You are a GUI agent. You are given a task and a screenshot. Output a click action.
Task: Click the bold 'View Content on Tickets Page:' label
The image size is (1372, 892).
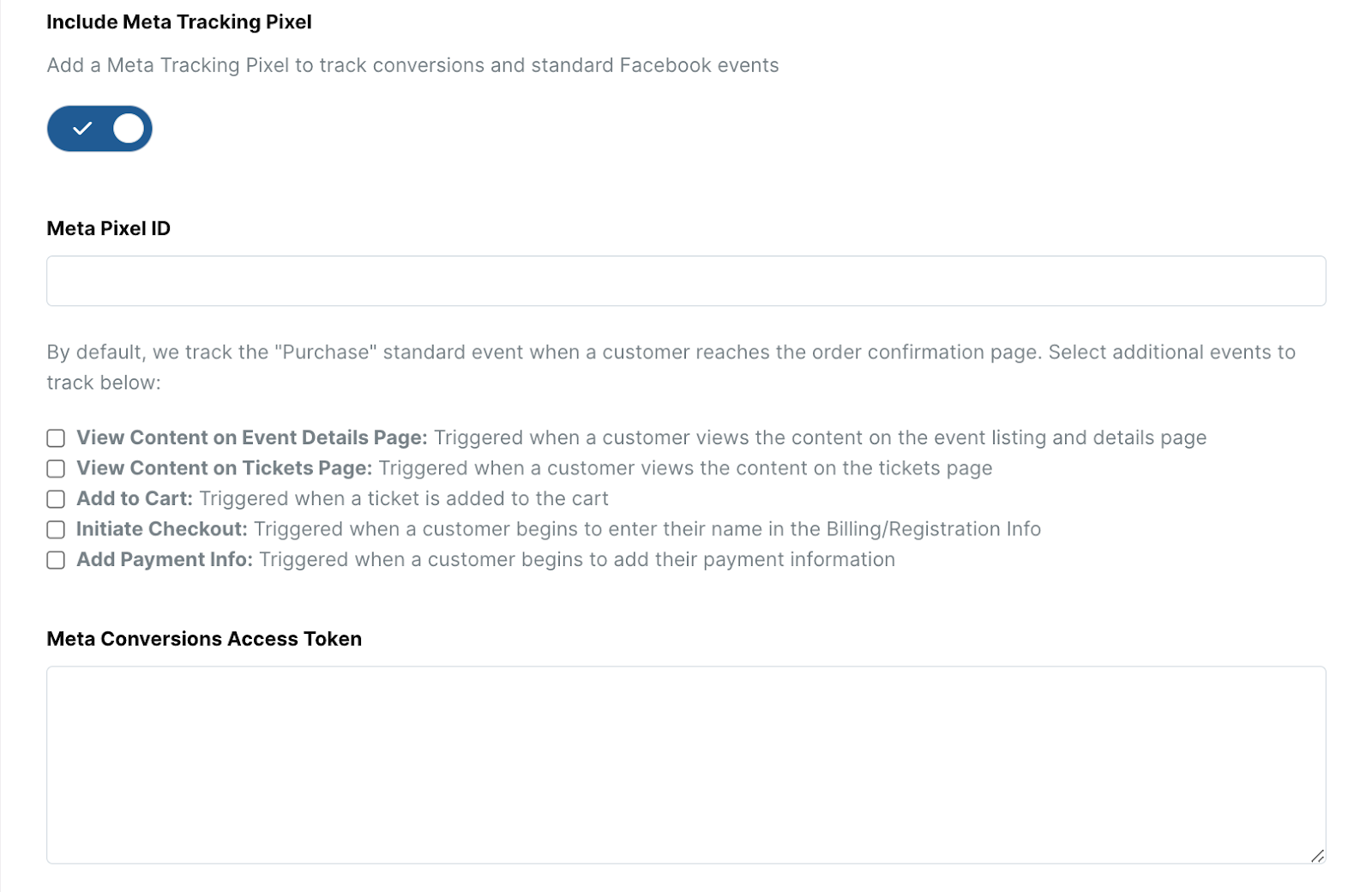(x=224, y=468)
